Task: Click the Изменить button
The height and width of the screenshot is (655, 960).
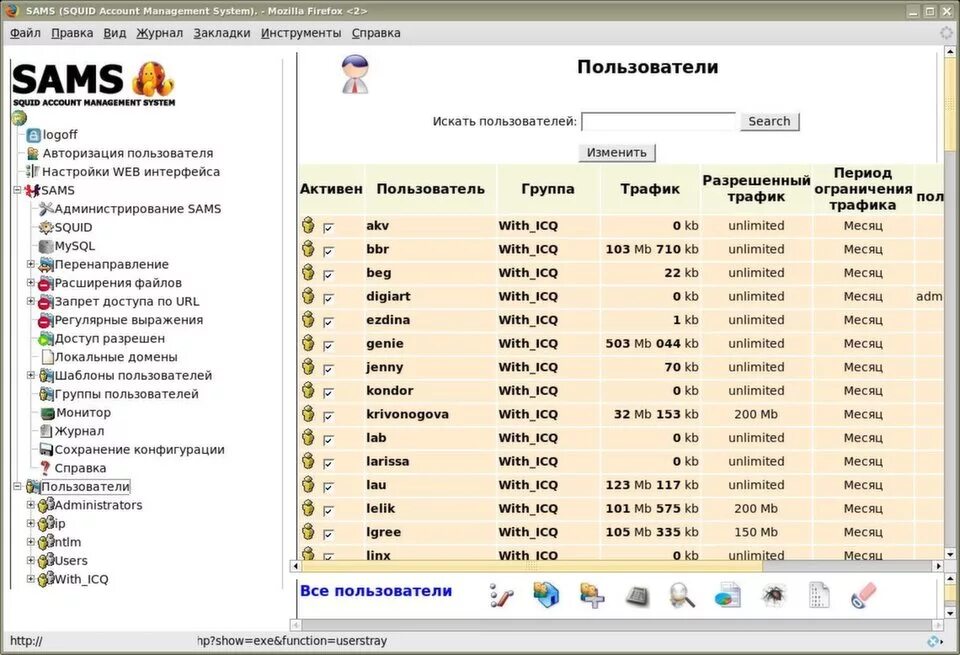Action: pos(617,152)
